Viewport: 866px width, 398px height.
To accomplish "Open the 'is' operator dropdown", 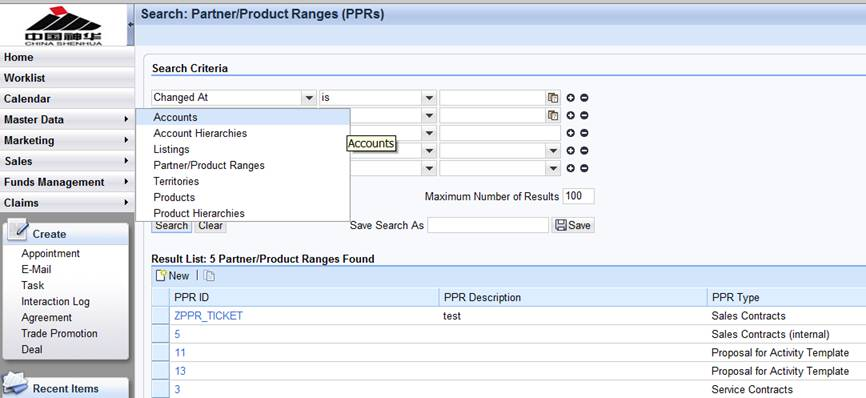I will pyautogui.click(x=429, y=98).
